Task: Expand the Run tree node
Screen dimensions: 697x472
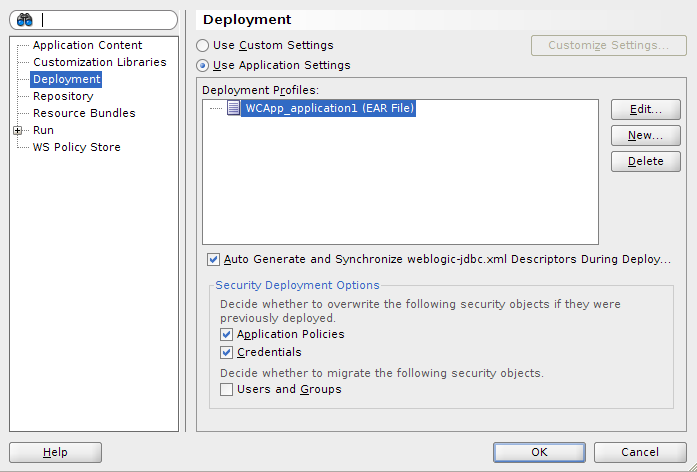Action: pos(17,130)
